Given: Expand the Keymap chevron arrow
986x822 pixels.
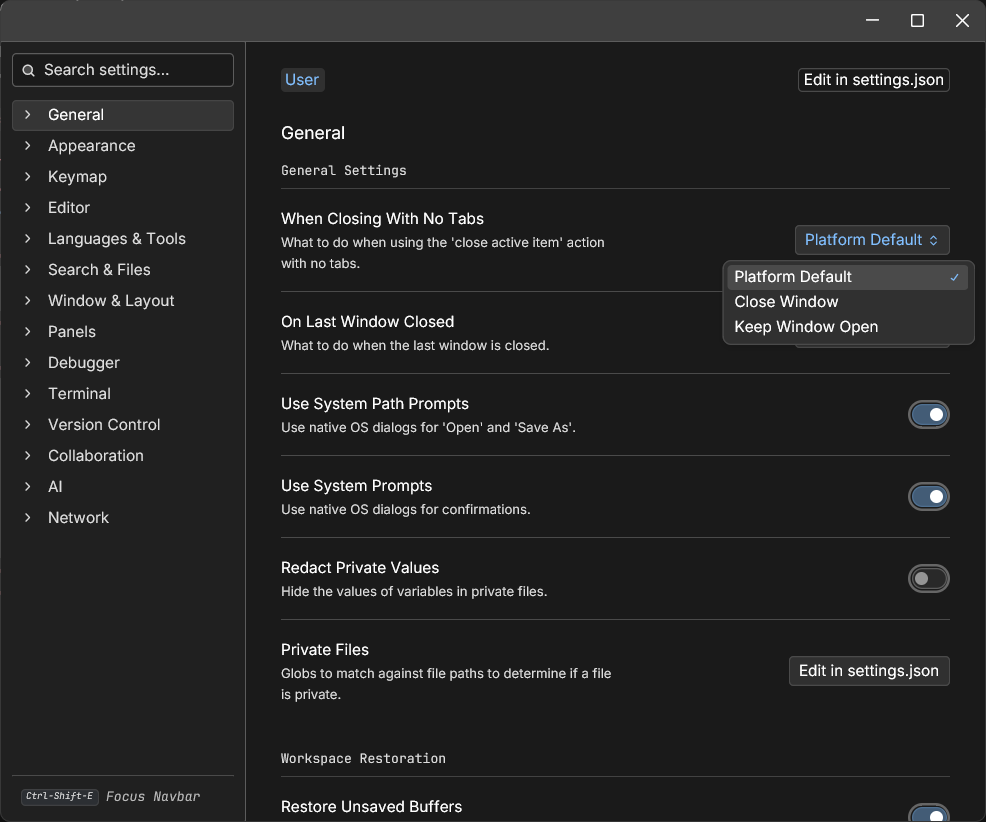Looking at the screenshot, I should tap(28, 177).
